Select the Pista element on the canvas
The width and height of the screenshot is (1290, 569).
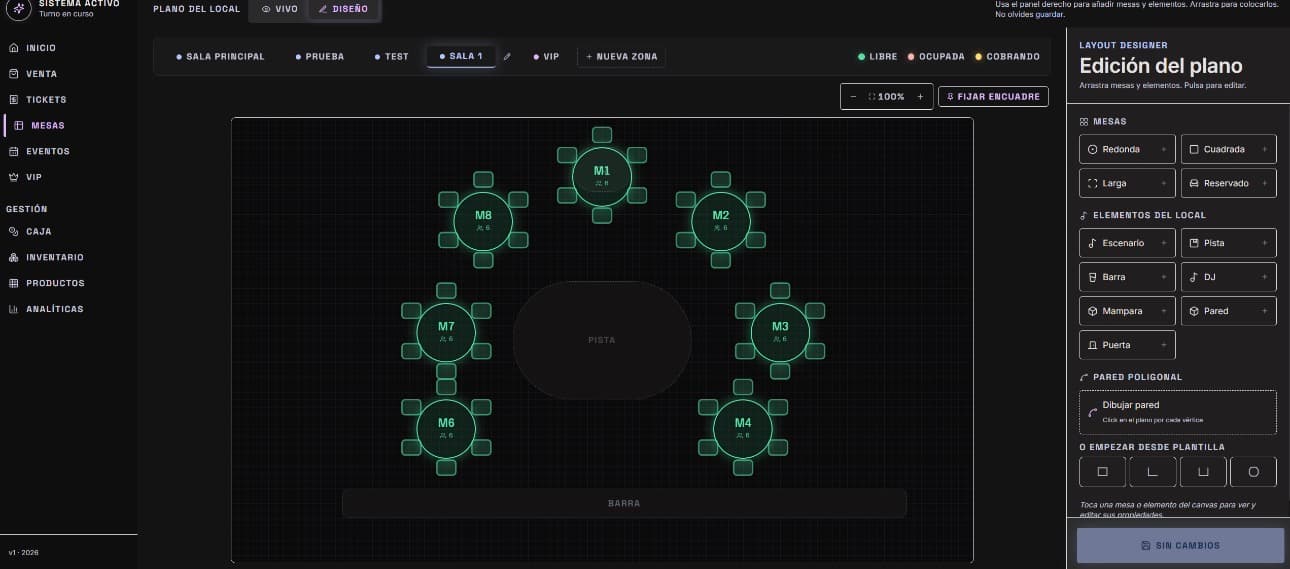[602, 340]
